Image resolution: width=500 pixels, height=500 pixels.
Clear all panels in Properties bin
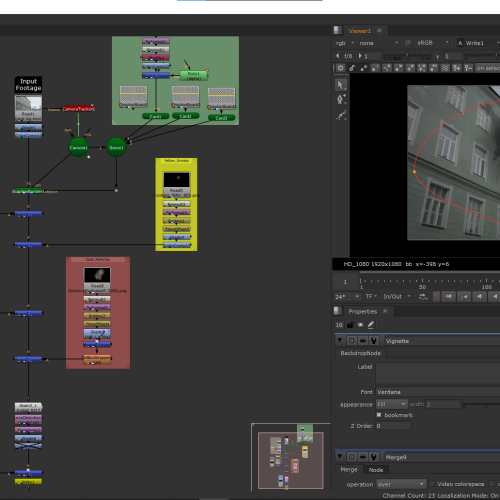[x=360, y=325]
